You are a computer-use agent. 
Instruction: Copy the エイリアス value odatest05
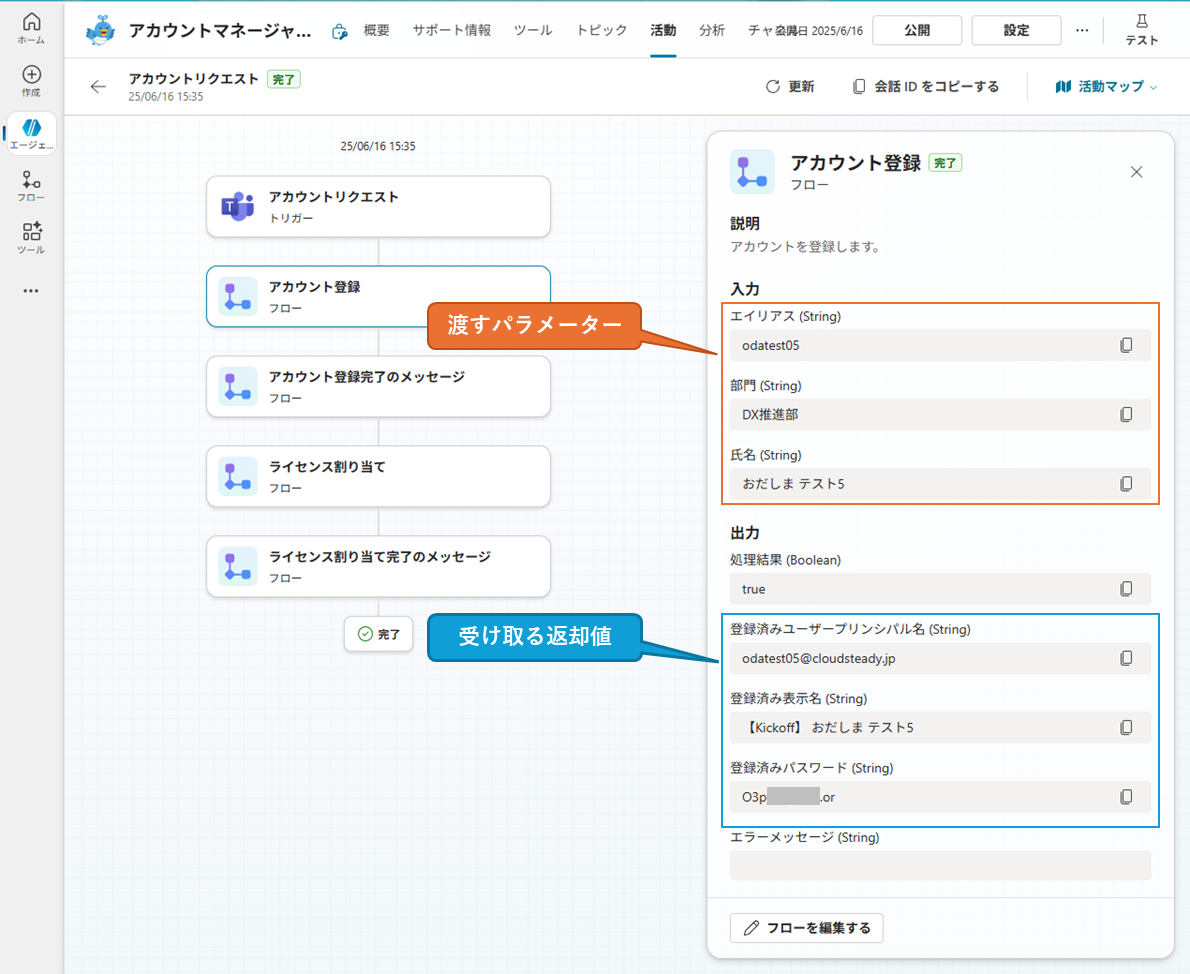(1126, 345)
